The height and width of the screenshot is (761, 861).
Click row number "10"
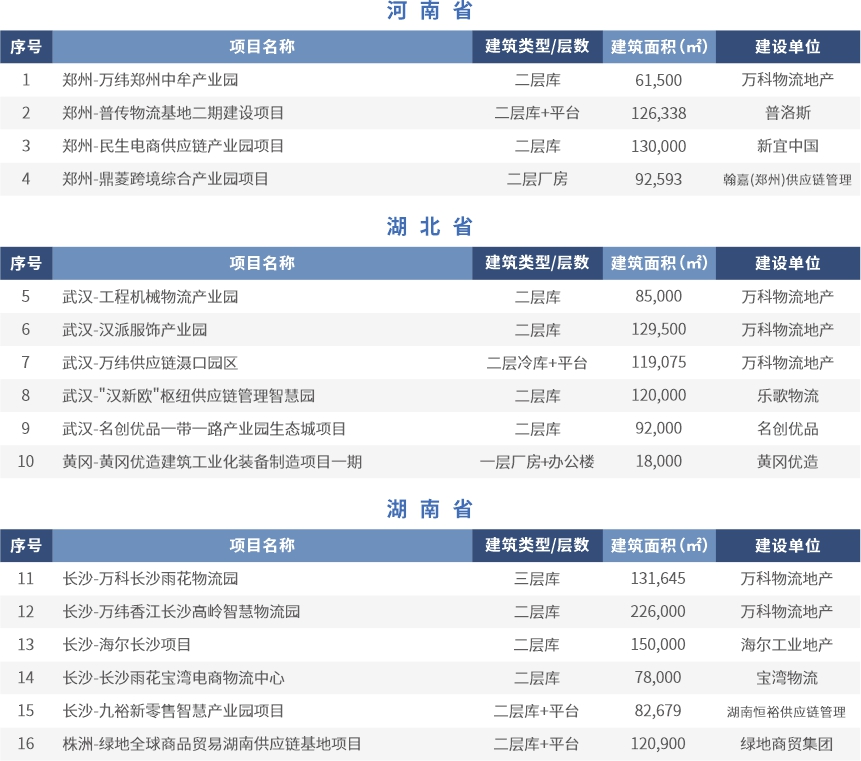click(x=26, y=461)
